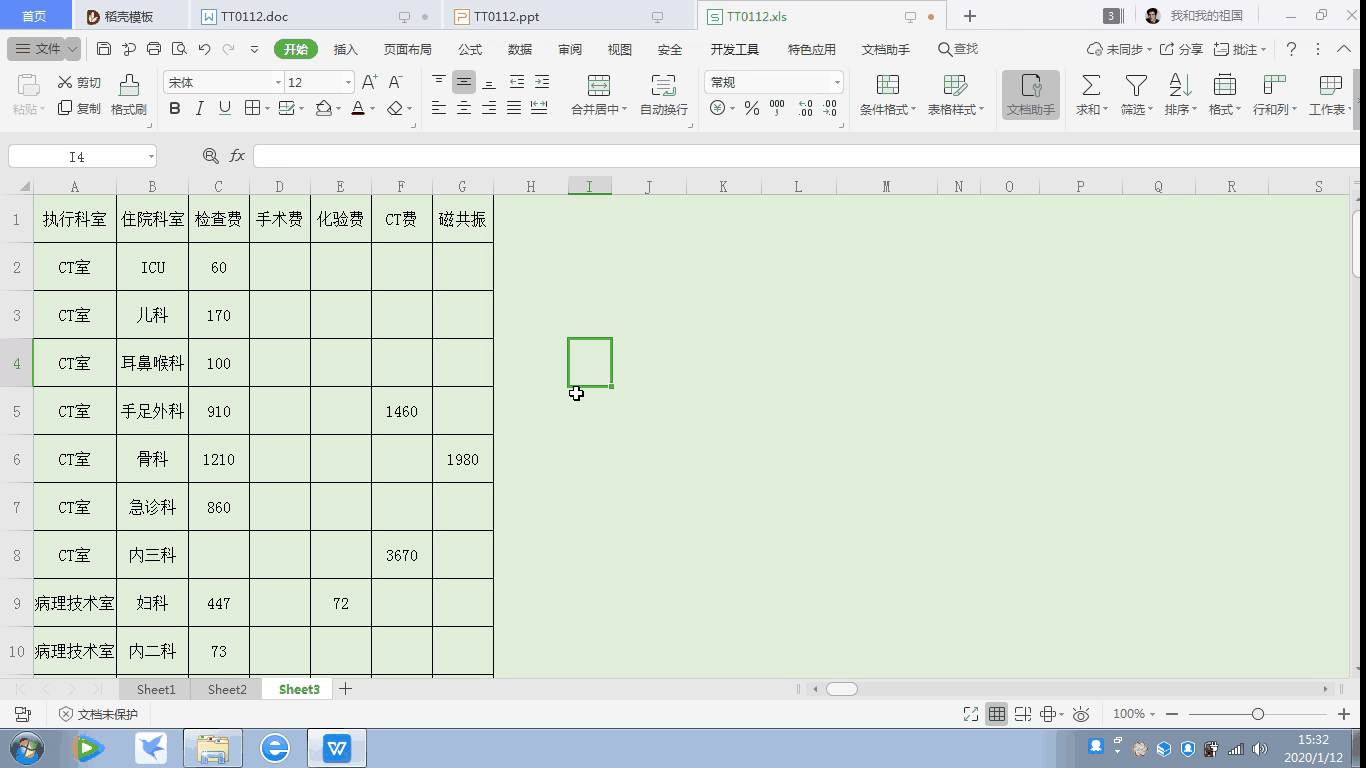Click the fill color bucket
The image size is (1366, 768).
[324, 108]
